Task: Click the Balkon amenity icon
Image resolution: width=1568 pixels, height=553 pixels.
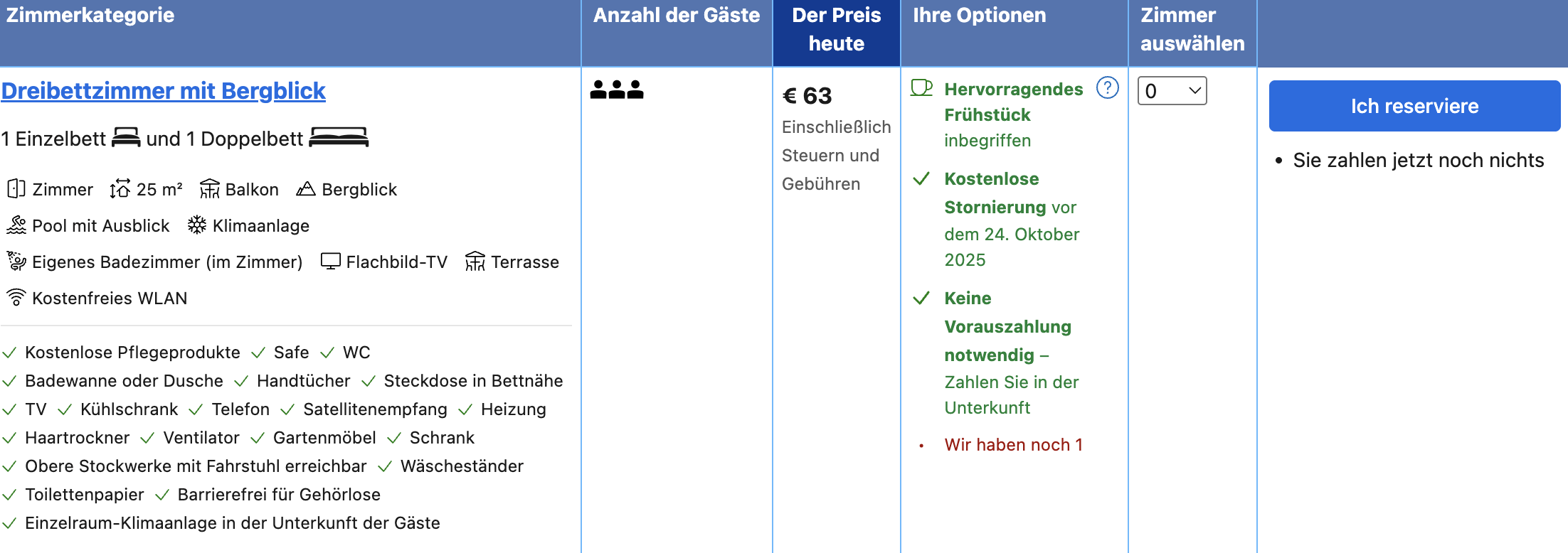Action: (210, 189)
